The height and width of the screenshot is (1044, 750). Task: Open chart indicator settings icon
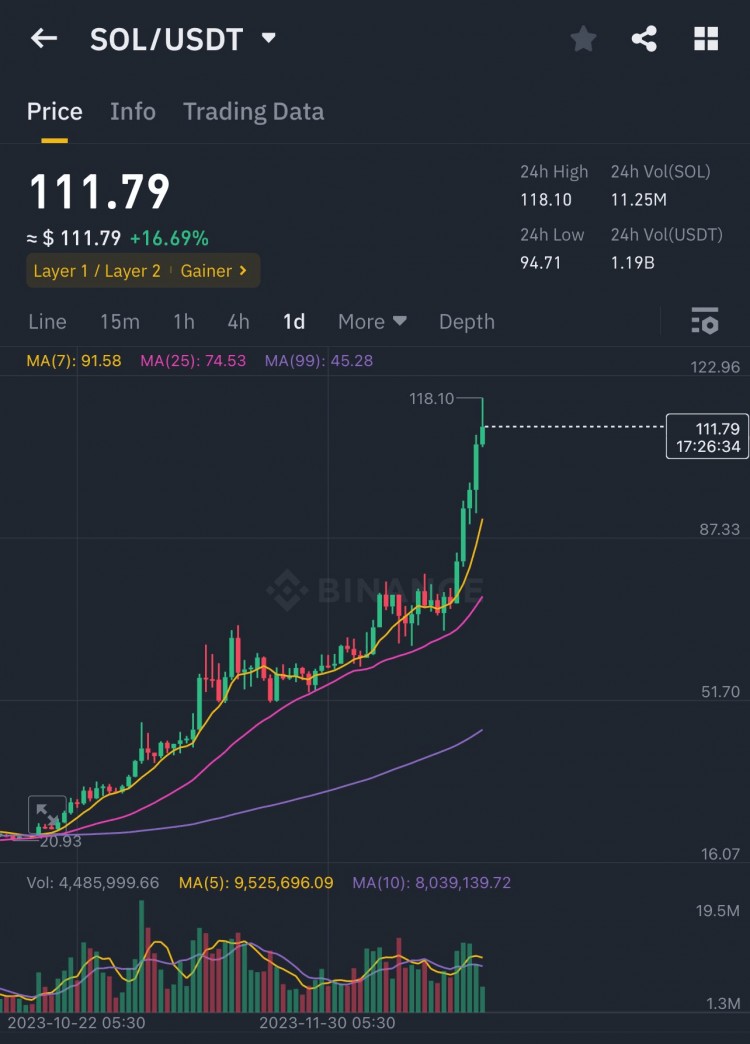click(x=705, y=321)
